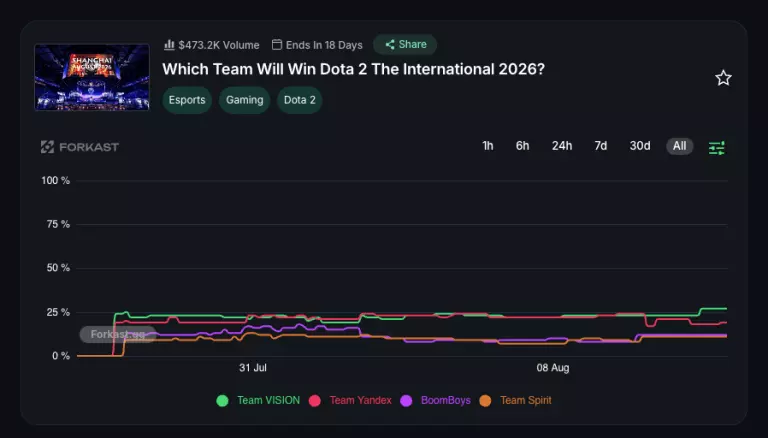Add market to favorites with star icon

click(723, 78)
